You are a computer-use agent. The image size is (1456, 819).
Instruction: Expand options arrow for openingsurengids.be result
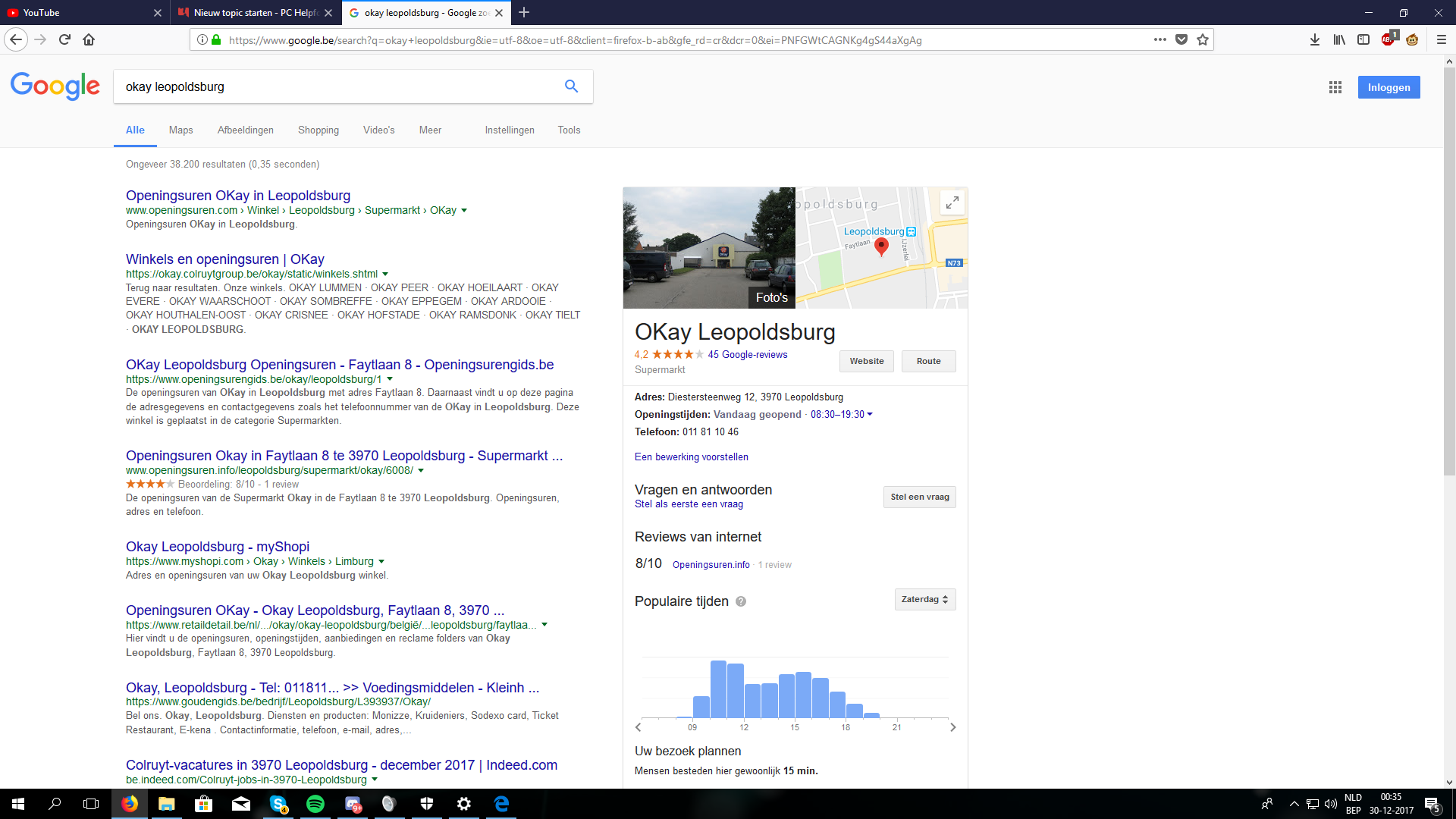[390, 379]
